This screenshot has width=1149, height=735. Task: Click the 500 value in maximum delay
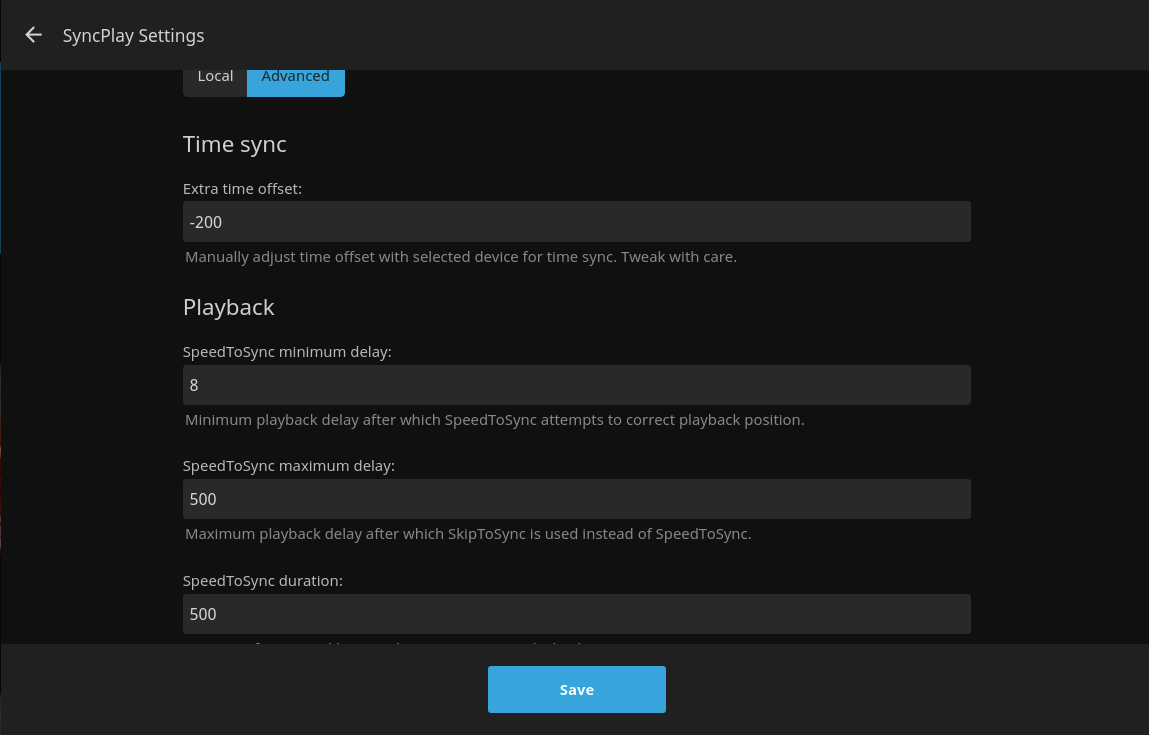tap(202, 498)
